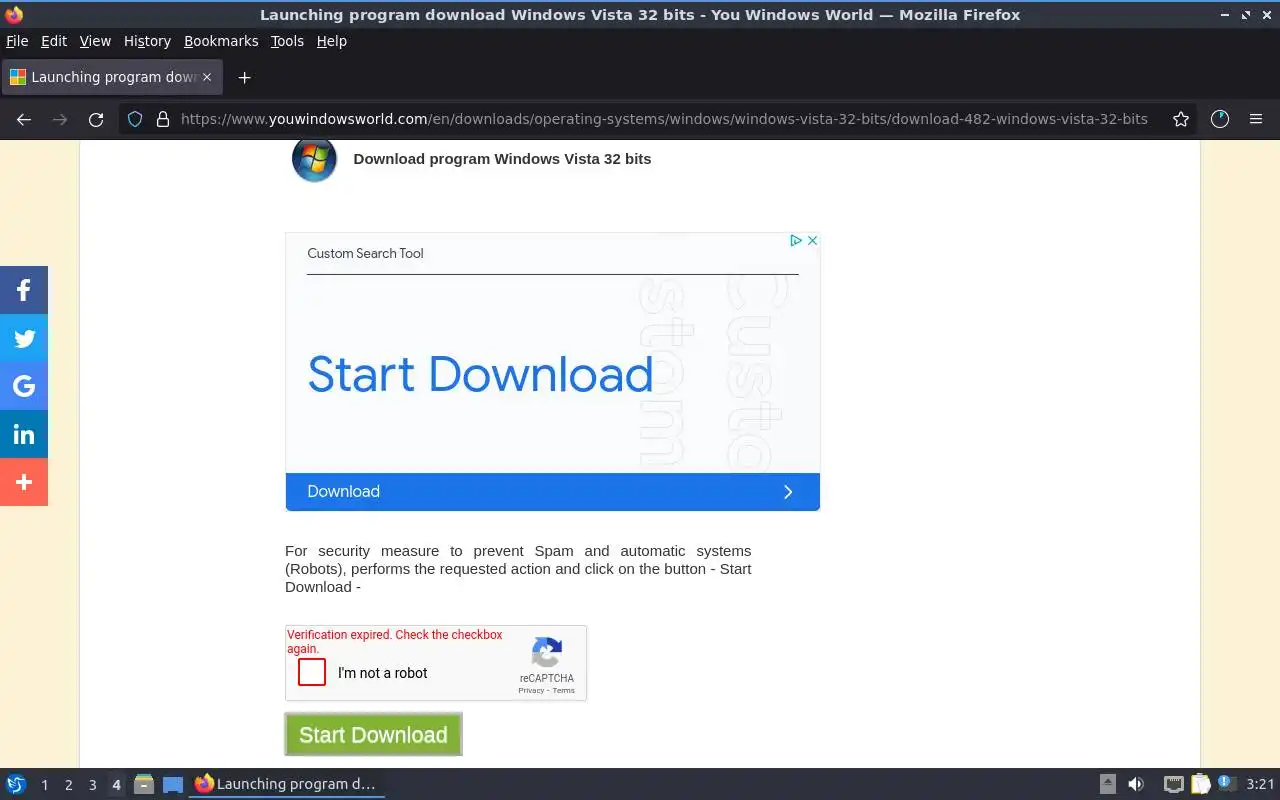1280x800 pixels.
Task: Open the Edit menu
Action: (54, 41)
